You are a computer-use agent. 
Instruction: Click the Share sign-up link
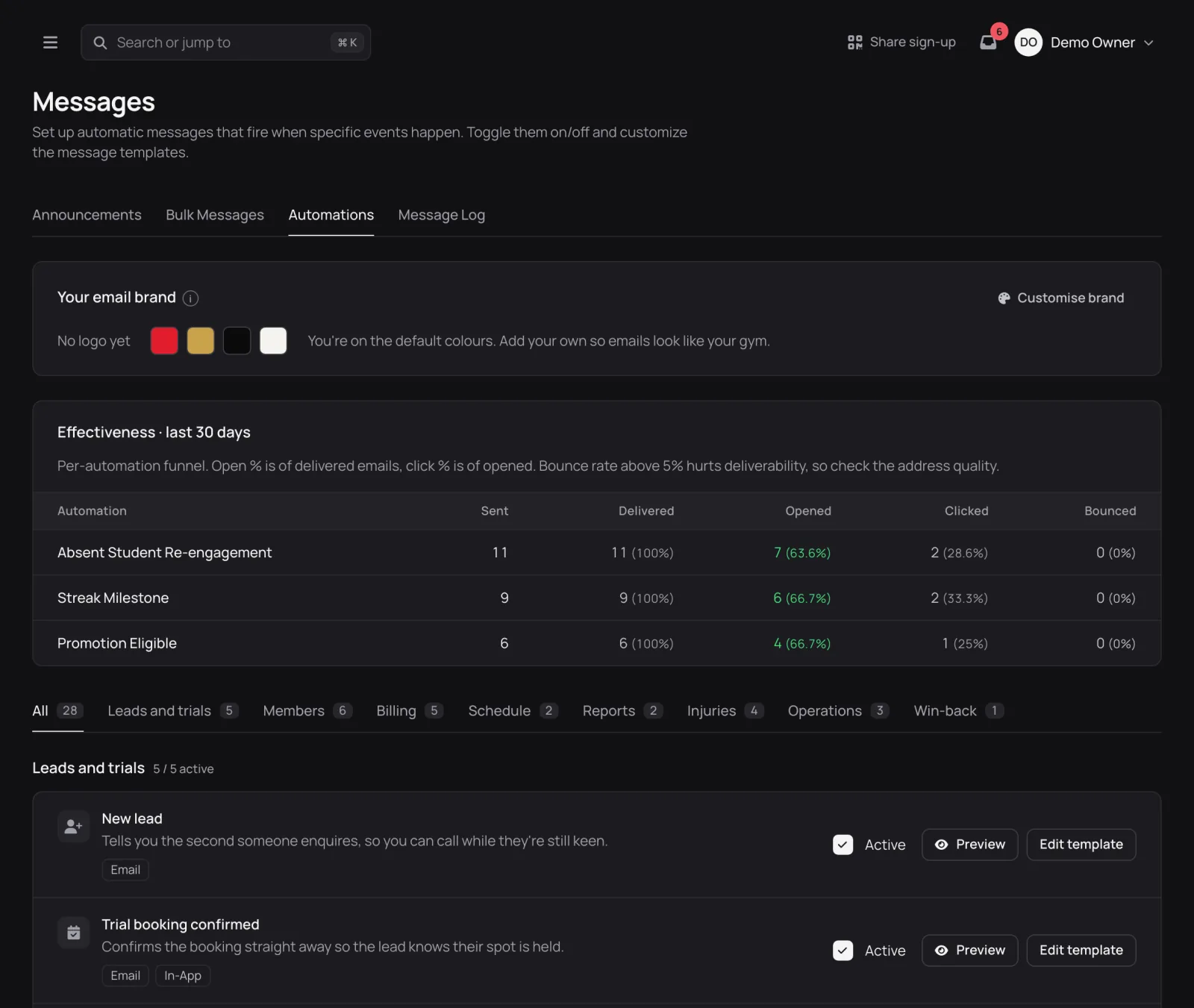901,43
